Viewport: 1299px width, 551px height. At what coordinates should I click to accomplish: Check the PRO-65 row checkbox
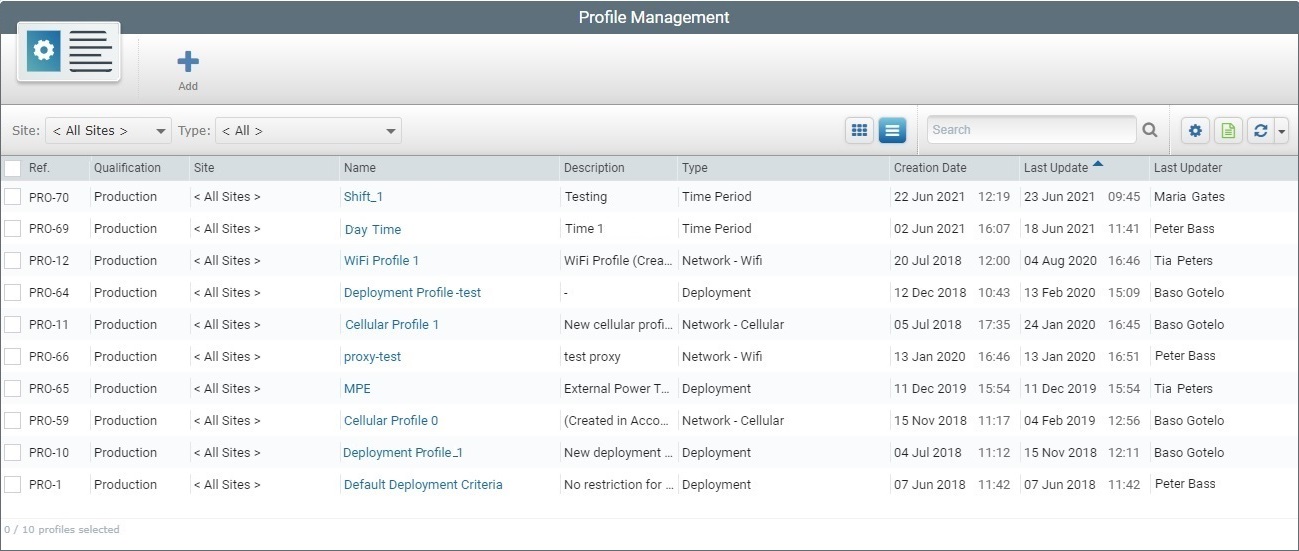pos(12,389)
